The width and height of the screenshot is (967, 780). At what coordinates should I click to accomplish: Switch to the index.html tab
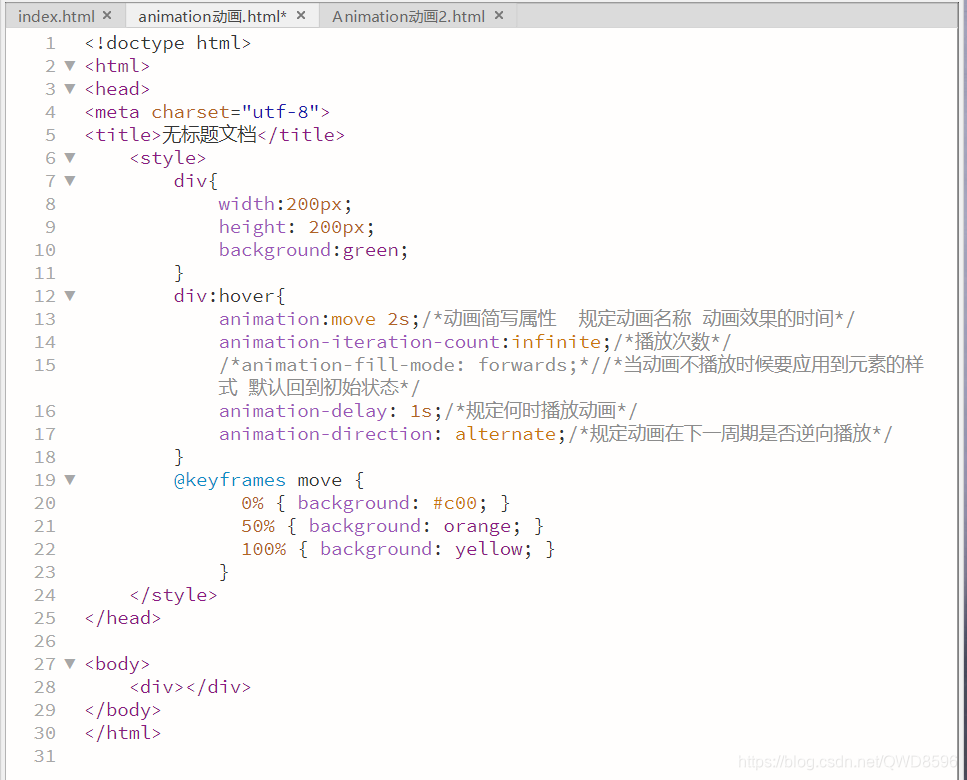pyautogui.click(x=56, y=16)
